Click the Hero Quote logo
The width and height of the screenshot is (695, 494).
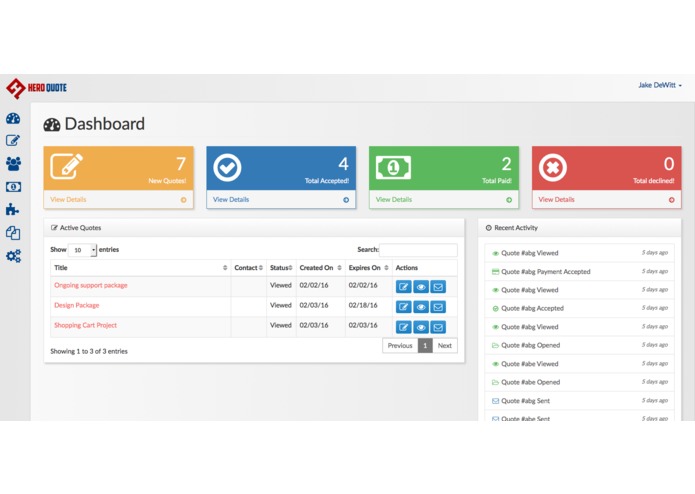36,88
